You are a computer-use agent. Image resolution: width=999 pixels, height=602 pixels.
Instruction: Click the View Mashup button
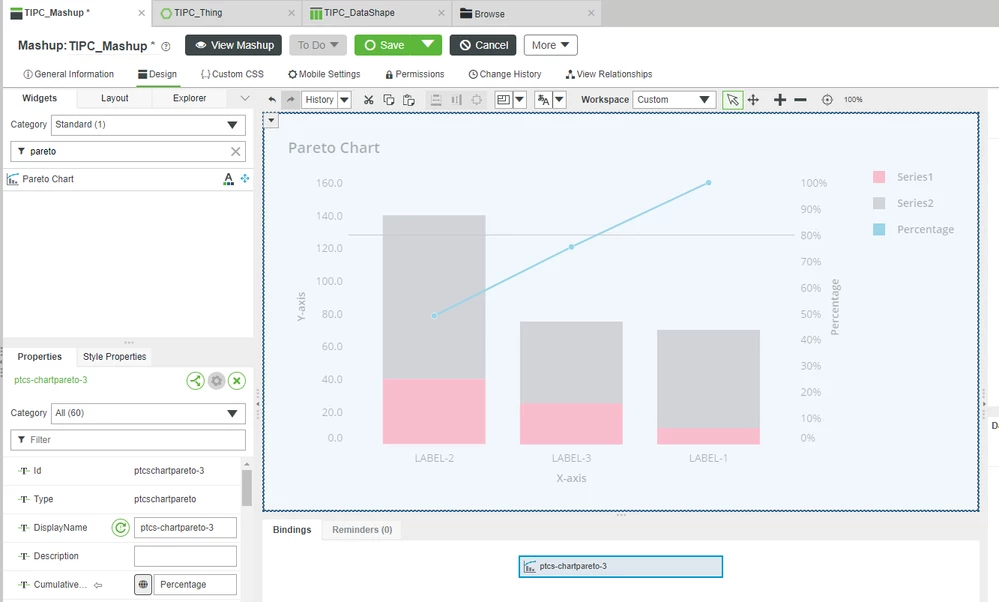pos(234,45)
